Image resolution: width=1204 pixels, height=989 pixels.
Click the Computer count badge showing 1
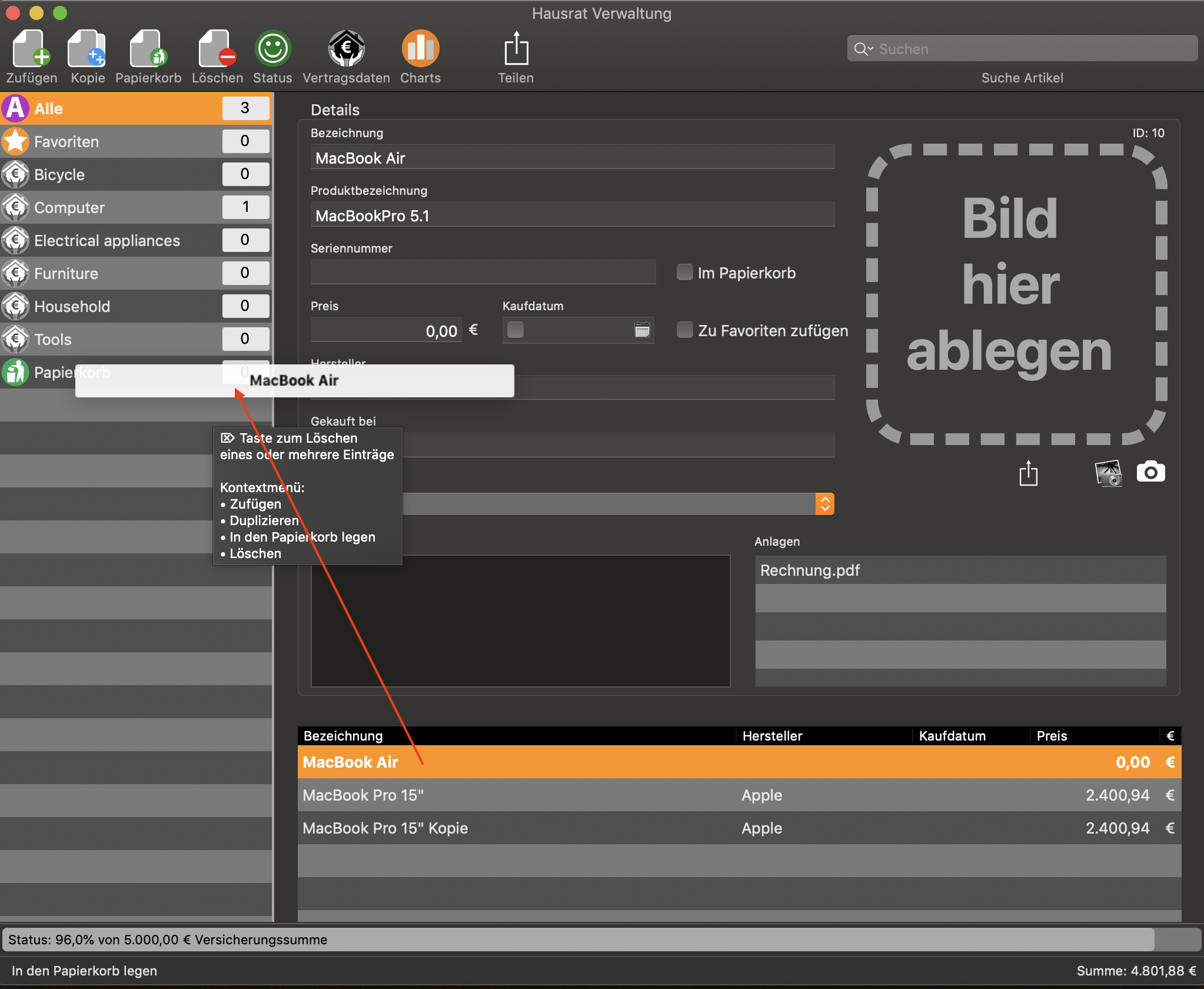click(245, 207)
